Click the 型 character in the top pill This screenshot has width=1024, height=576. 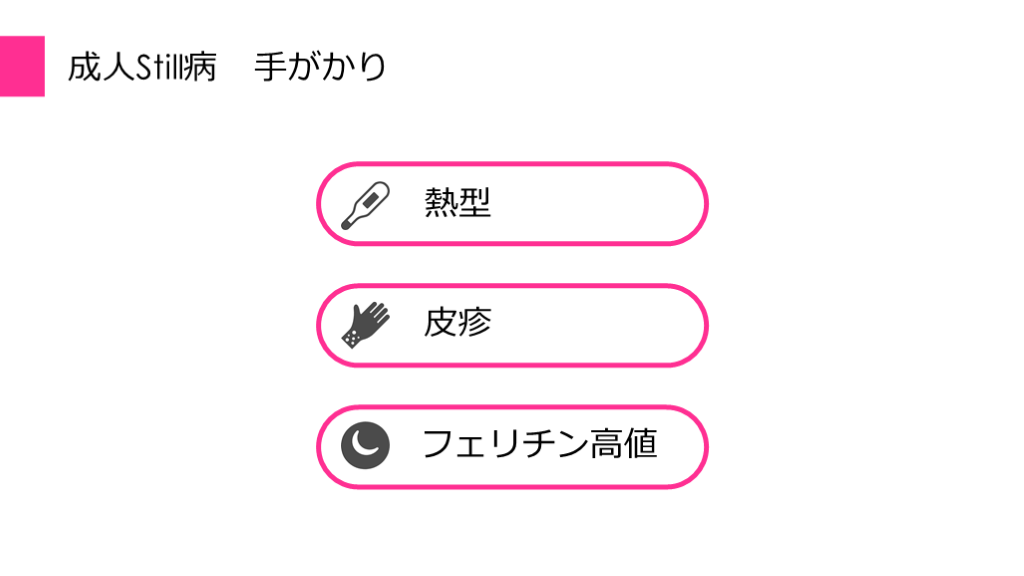tap(474, 204)
